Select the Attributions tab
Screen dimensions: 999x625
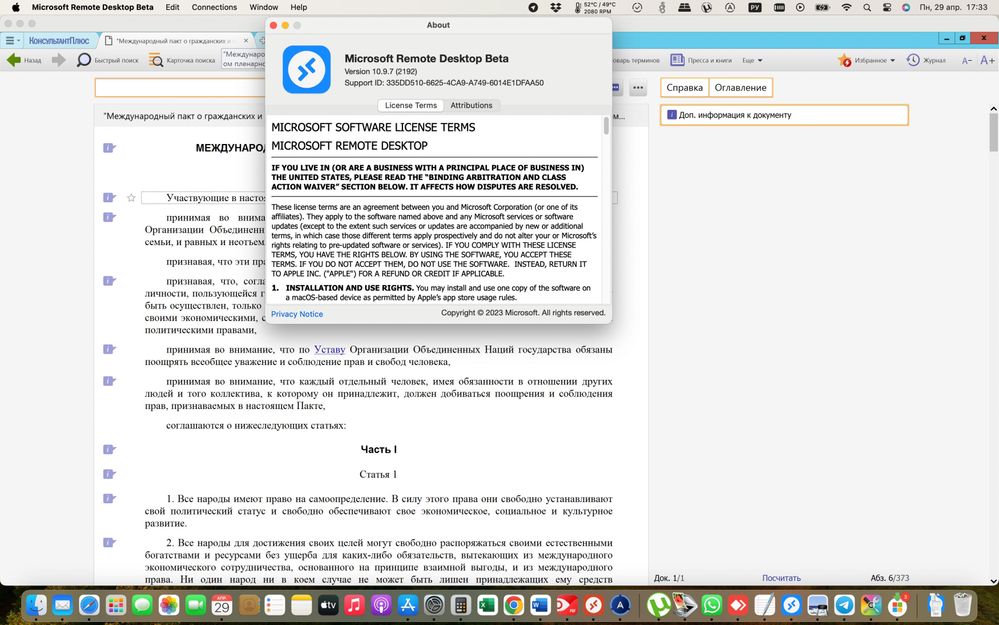point(471,105)
